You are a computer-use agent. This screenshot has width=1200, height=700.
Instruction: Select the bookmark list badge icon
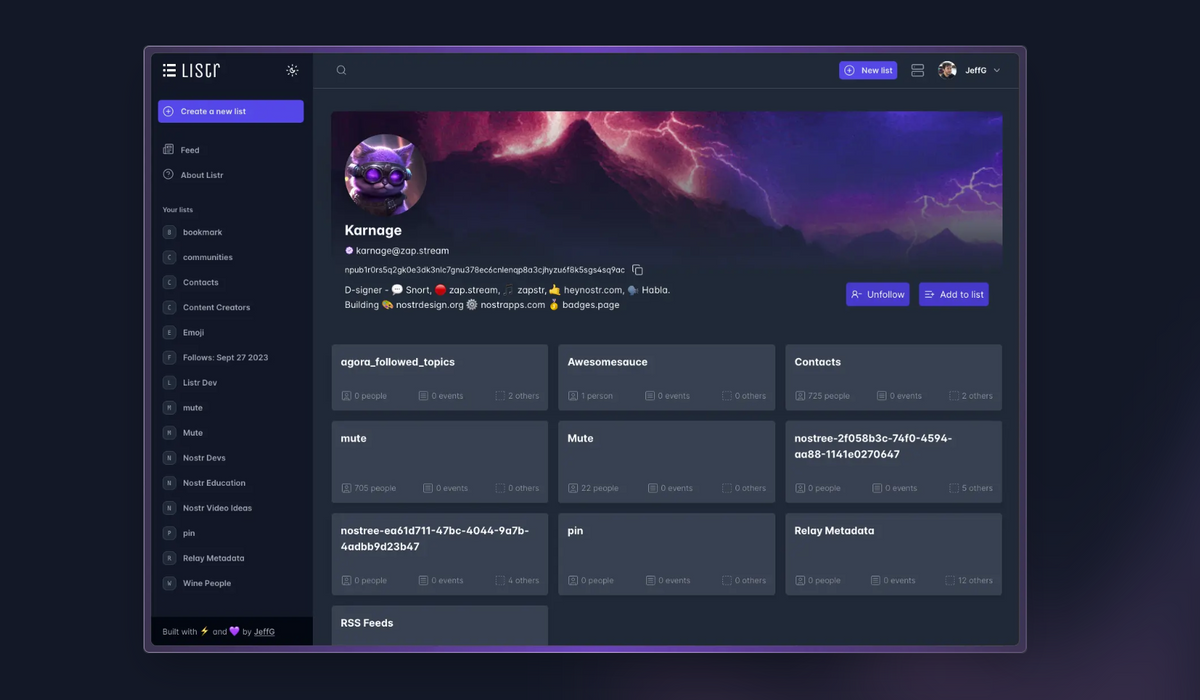169,232
